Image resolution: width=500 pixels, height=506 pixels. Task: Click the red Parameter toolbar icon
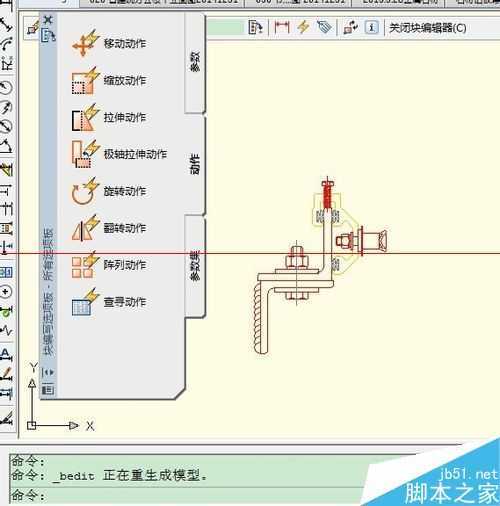point(282,27)
